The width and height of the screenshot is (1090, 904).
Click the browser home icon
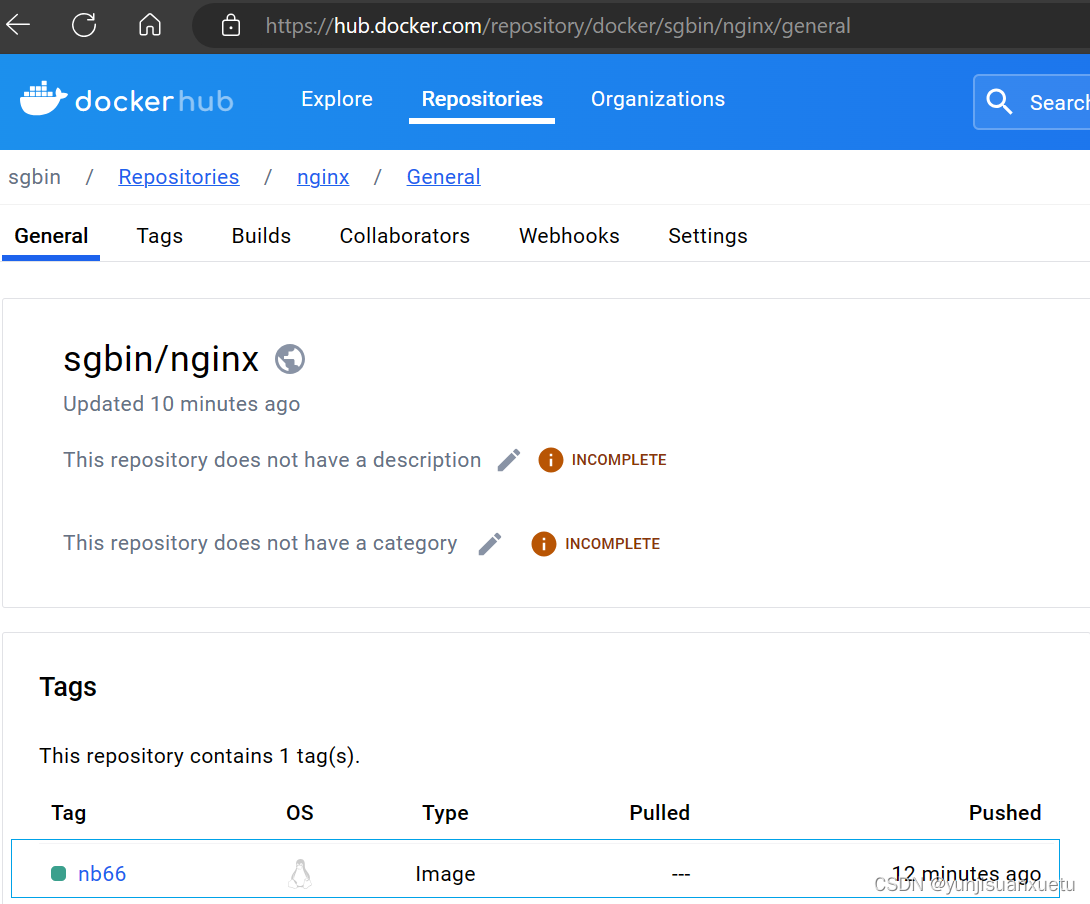(150, 25)
